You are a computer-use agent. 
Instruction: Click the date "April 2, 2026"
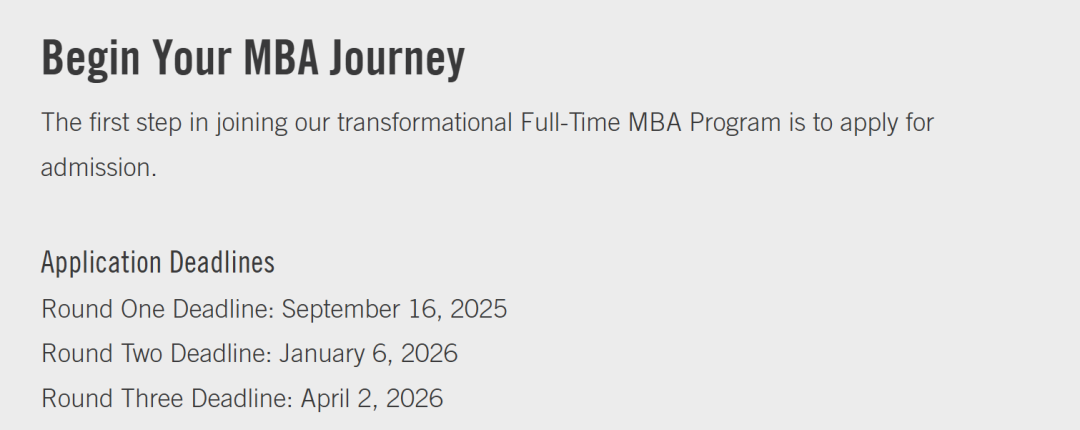coord(372,398)
